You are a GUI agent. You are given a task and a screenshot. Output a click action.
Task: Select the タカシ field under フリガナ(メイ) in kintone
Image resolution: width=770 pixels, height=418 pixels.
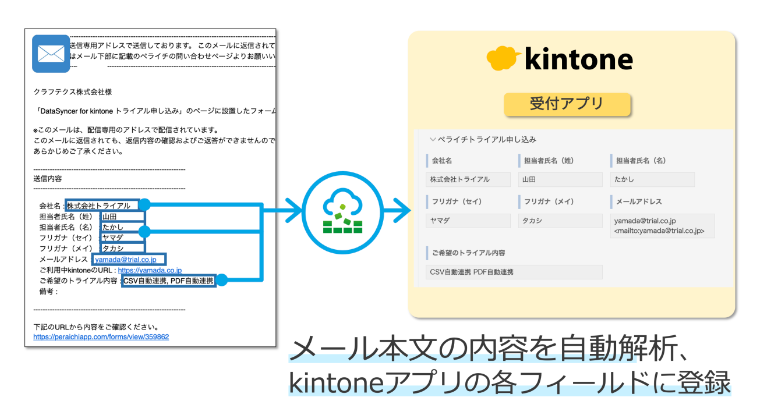560,221
